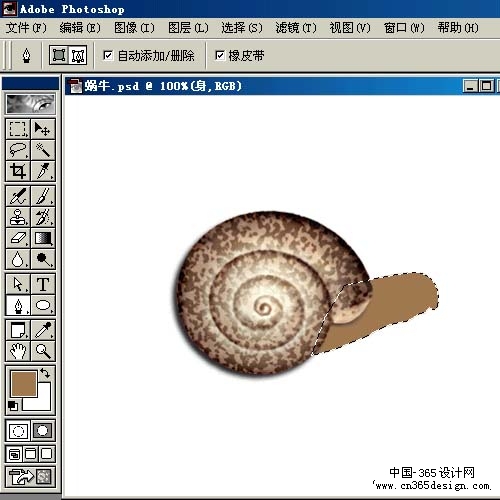Viewport: 500px width, 500px height.
Task: Choose the Crop tool
Action: 18,171
